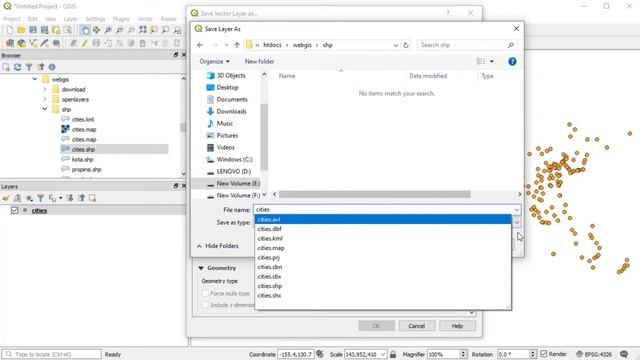This screenshot has height=360, width=640.
Task: Click Help in Save Vector Layer dialog
Action: pos(457,326)
